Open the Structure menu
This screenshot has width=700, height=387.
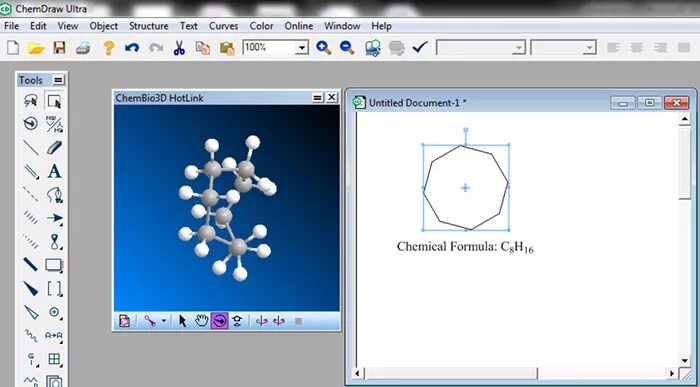(149, 26)
